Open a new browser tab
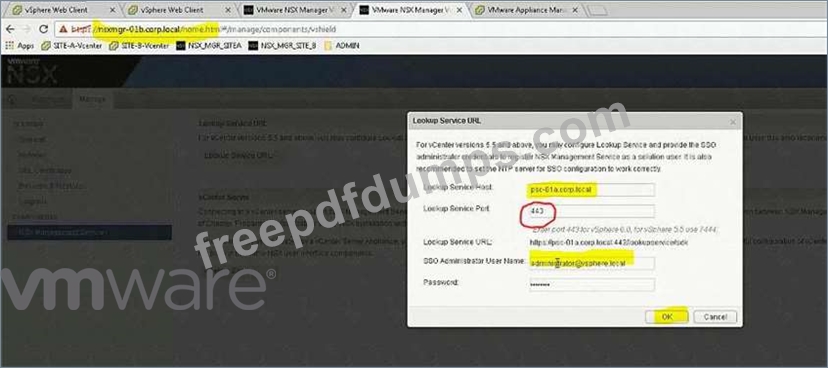The height and width of the screenshot is (368, 828). tap(597, 10)
